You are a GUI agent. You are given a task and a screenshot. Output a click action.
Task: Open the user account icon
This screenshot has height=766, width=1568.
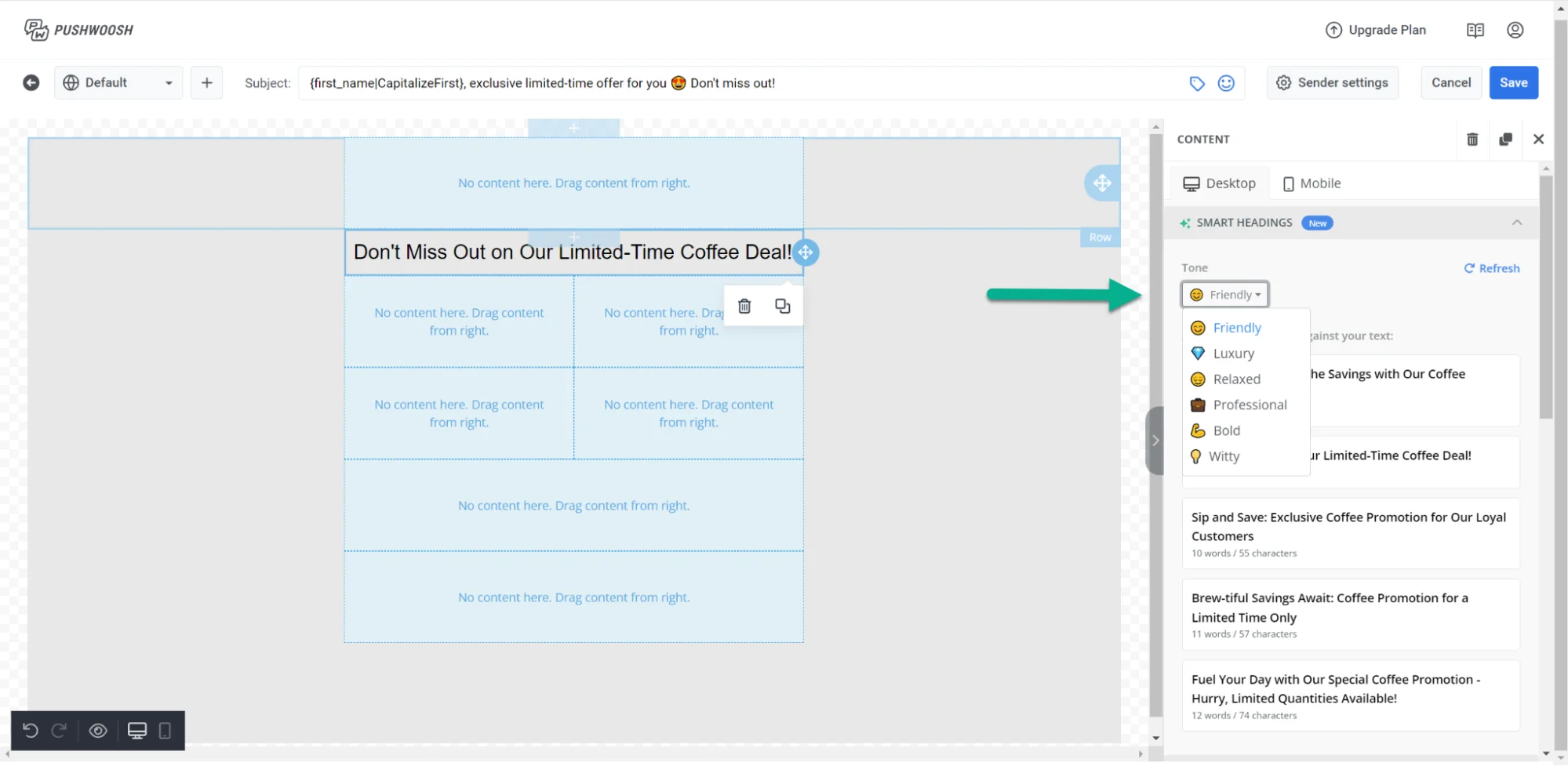click(x=1515, y=30)
